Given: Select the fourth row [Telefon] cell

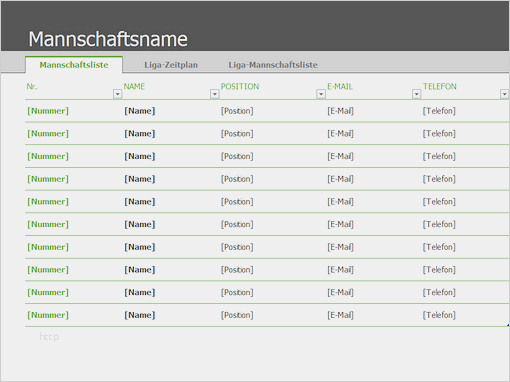Looking at the screenshot, I should click(439, 179).
